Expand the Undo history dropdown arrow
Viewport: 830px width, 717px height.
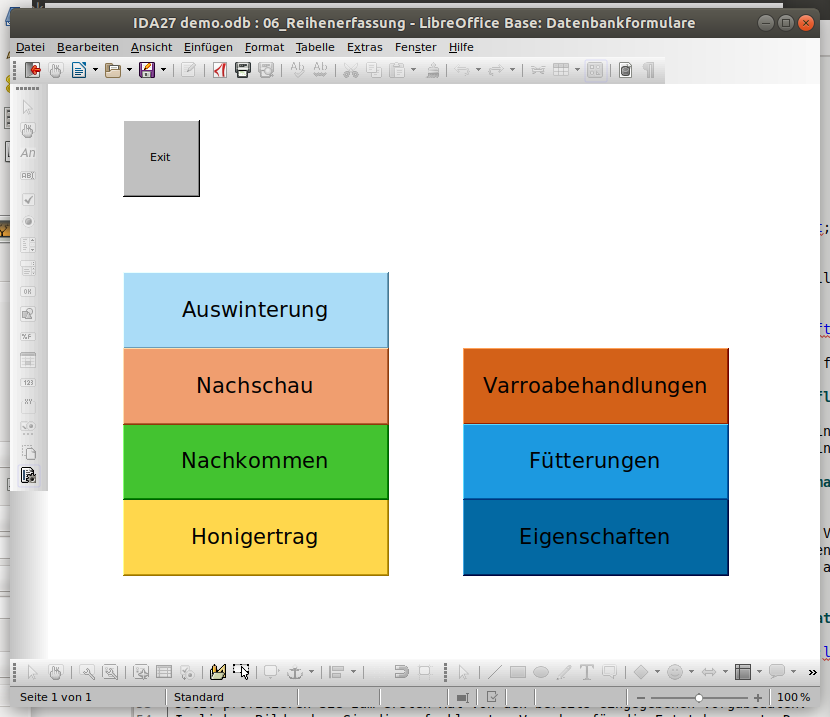[x=479, y=70]
